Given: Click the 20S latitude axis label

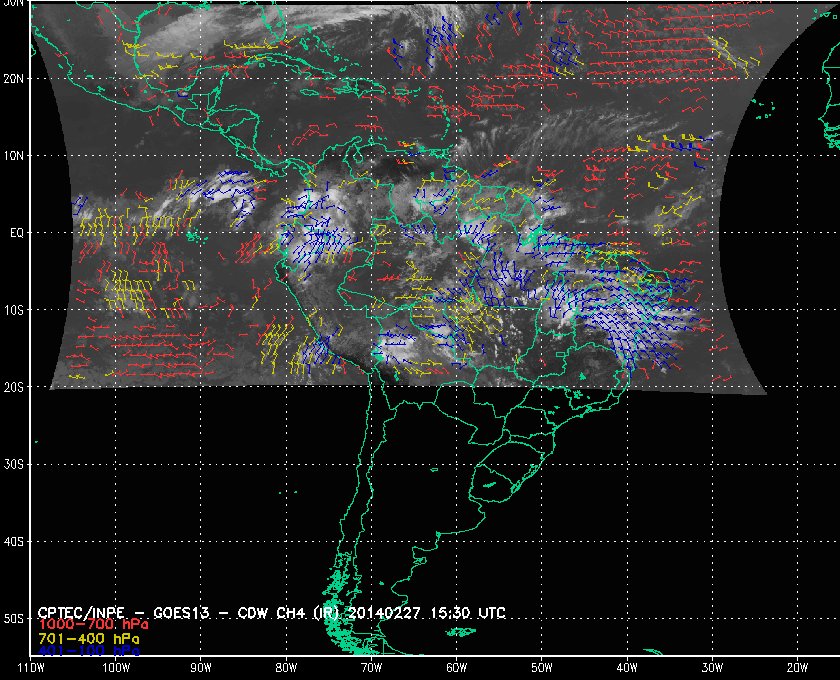Looking at the screenshot, I should (x=13, y=387).
